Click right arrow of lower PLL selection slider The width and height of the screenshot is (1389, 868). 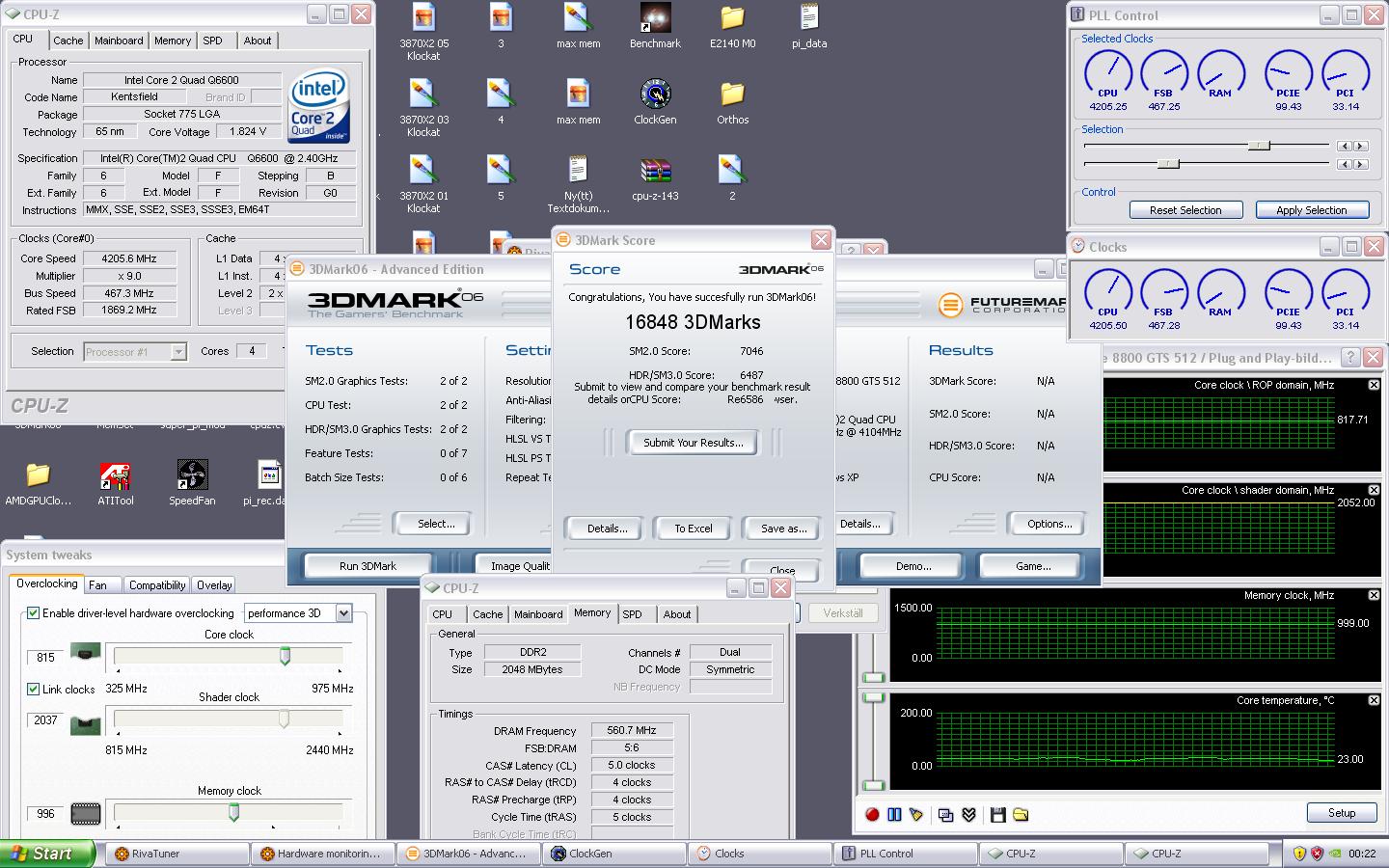[x=1360, y=164]
